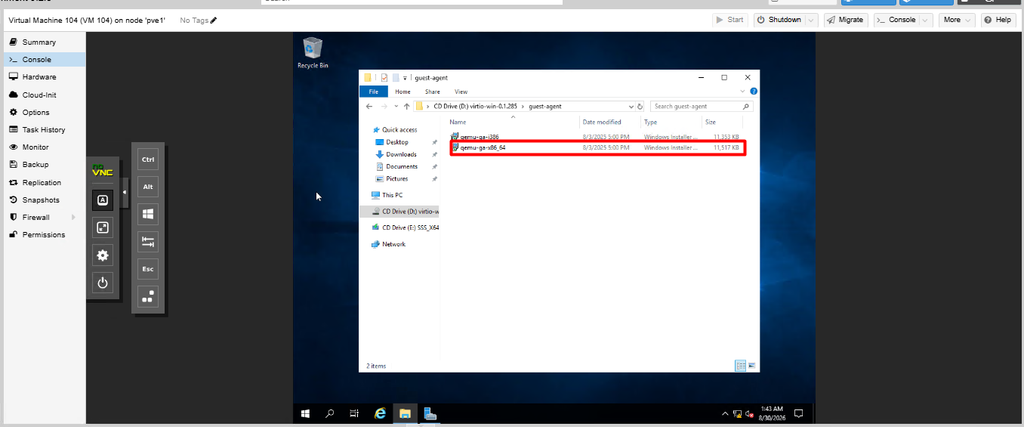Open recent locations dropdown in Explorer
This screenshot has width=1024, height=427.
(x=396, y=106)
